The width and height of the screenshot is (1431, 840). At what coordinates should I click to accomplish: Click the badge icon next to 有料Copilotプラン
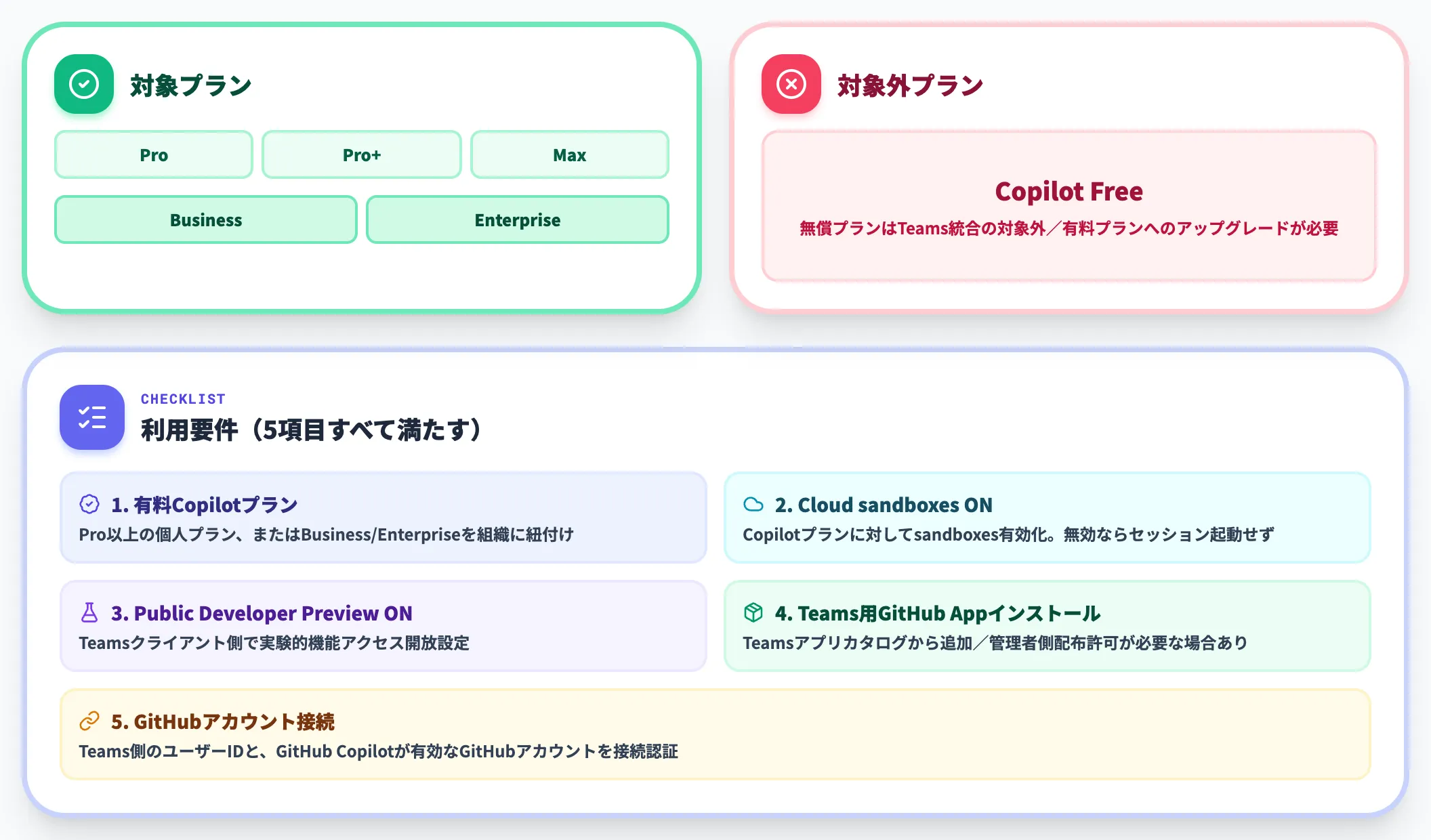[x=89, y=504]
